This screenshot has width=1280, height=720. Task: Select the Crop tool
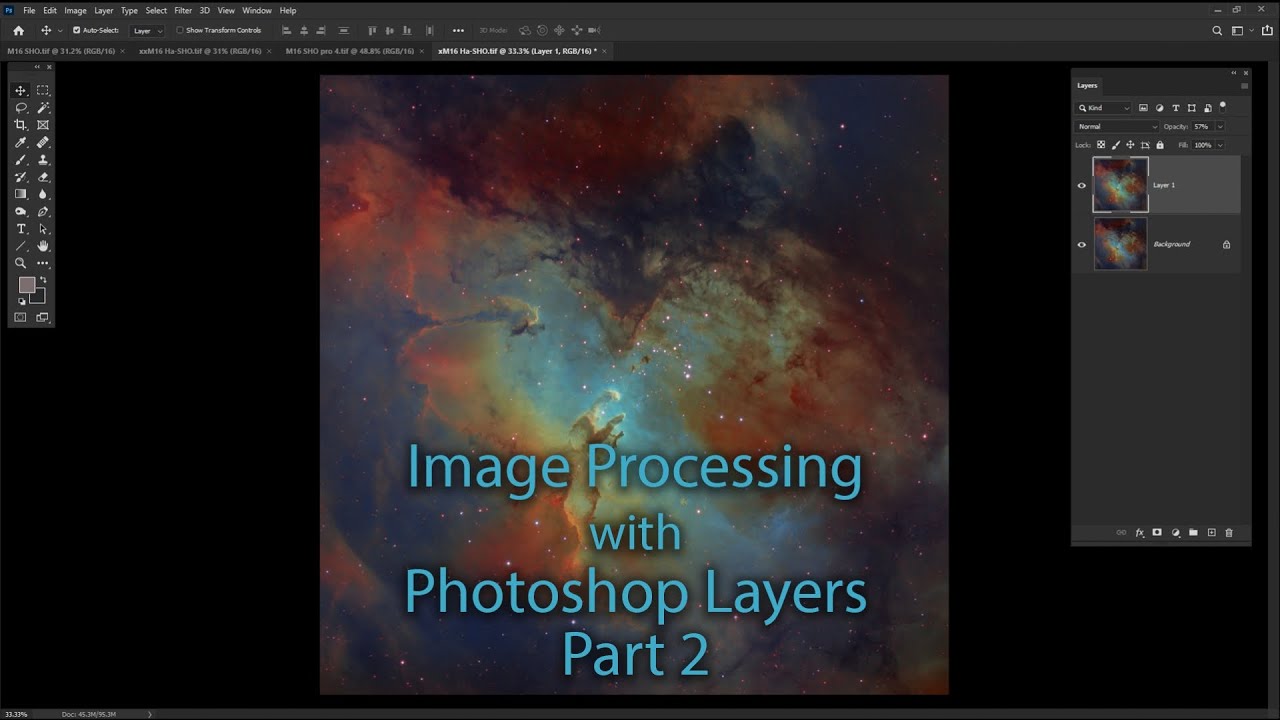[x=20, y=125]
